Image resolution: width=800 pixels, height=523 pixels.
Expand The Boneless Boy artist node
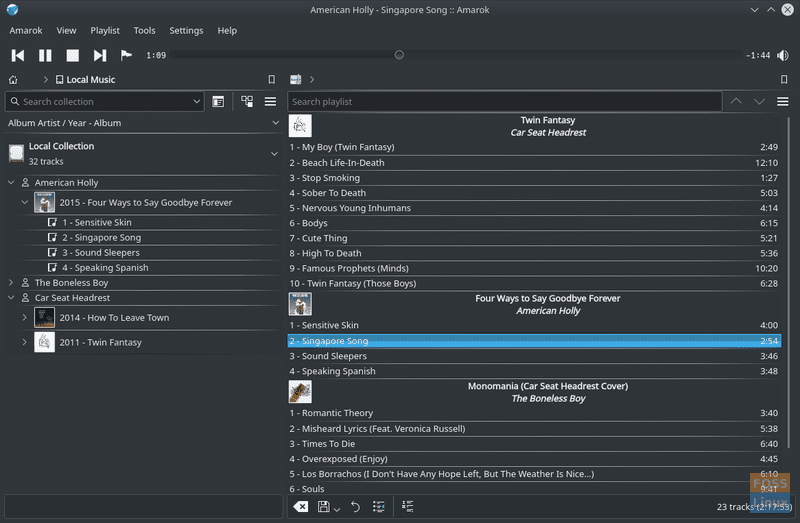coord(11,282)
